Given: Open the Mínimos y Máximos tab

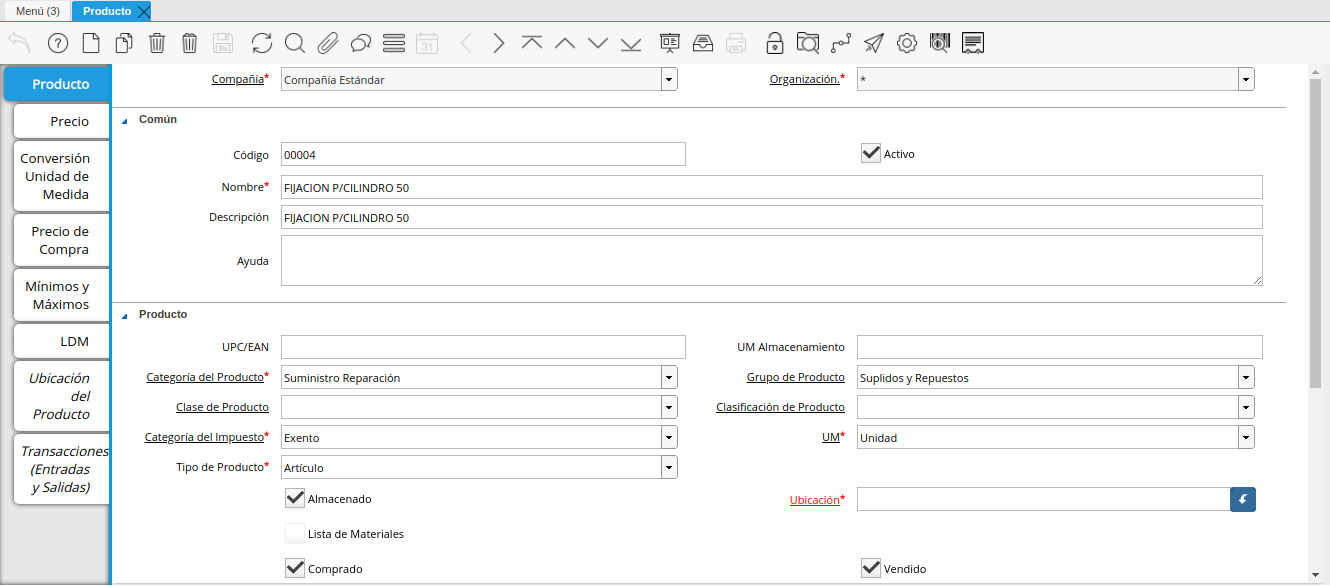Looking at the screenshot, I should click(61, 295).
